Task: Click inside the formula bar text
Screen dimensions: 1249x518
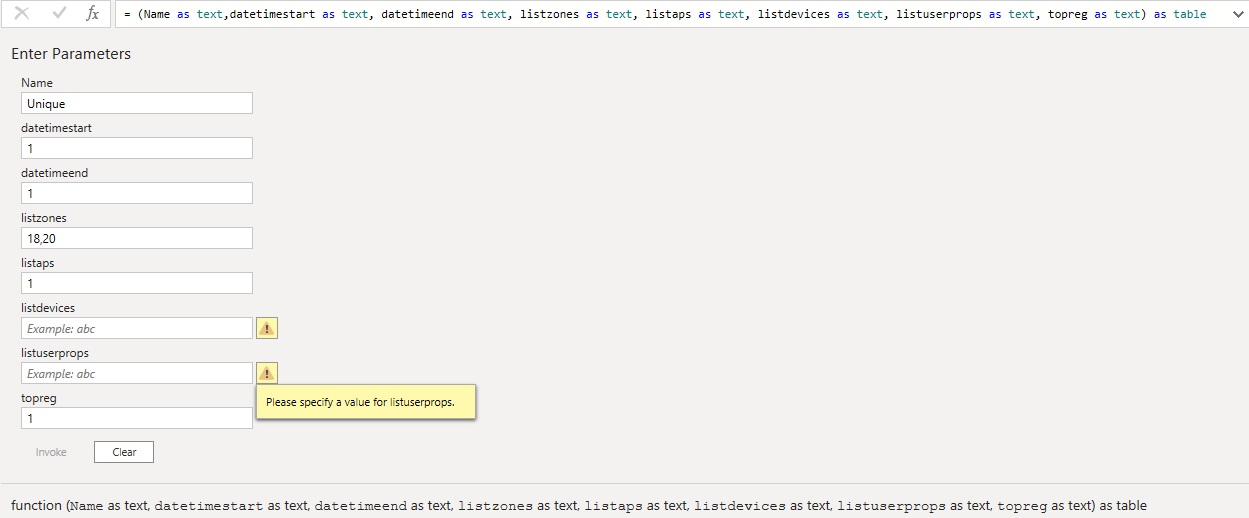Action: 665,14
